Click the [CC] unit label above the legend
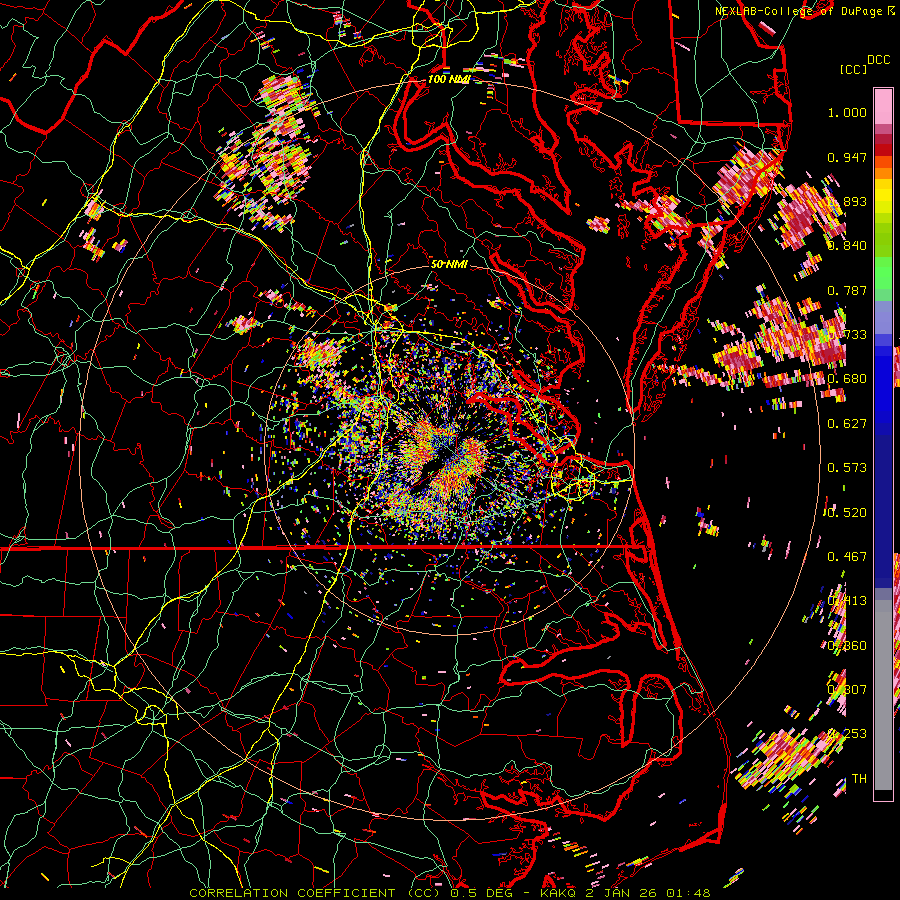900x900 pixels. tap(853, 69)
